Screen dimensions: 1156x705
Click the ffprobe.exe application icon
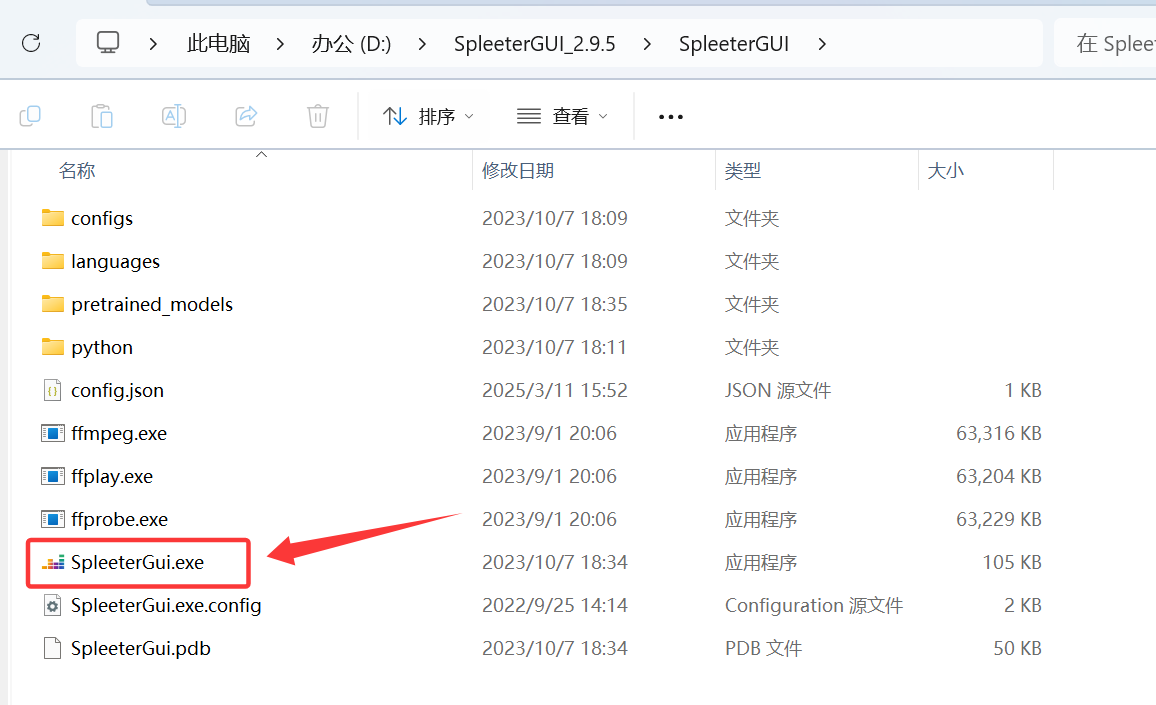coord(52,519)
